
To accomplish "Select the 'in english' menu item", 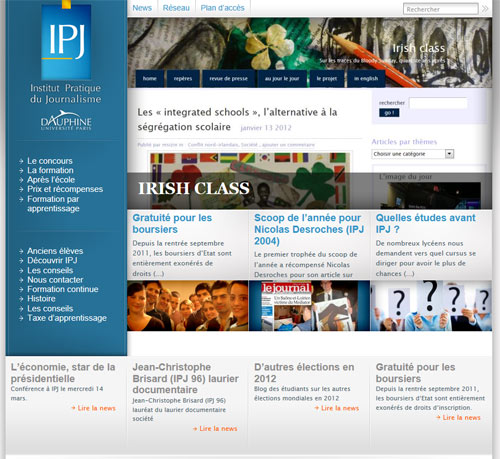I will [366, 79].
